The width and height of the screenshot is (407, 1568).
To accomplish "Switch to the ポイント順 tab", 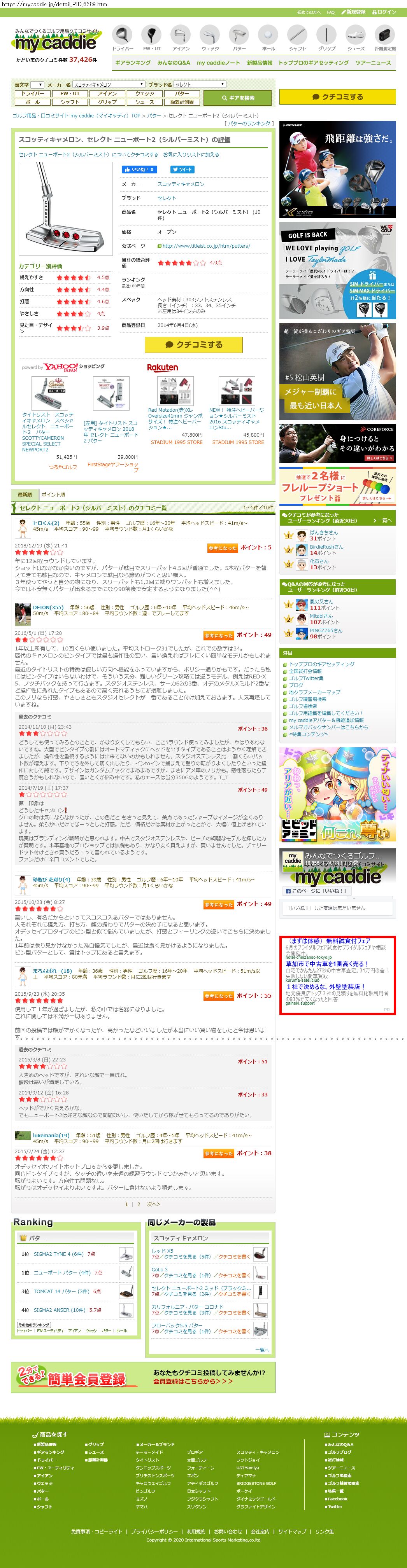I will 53,494.
